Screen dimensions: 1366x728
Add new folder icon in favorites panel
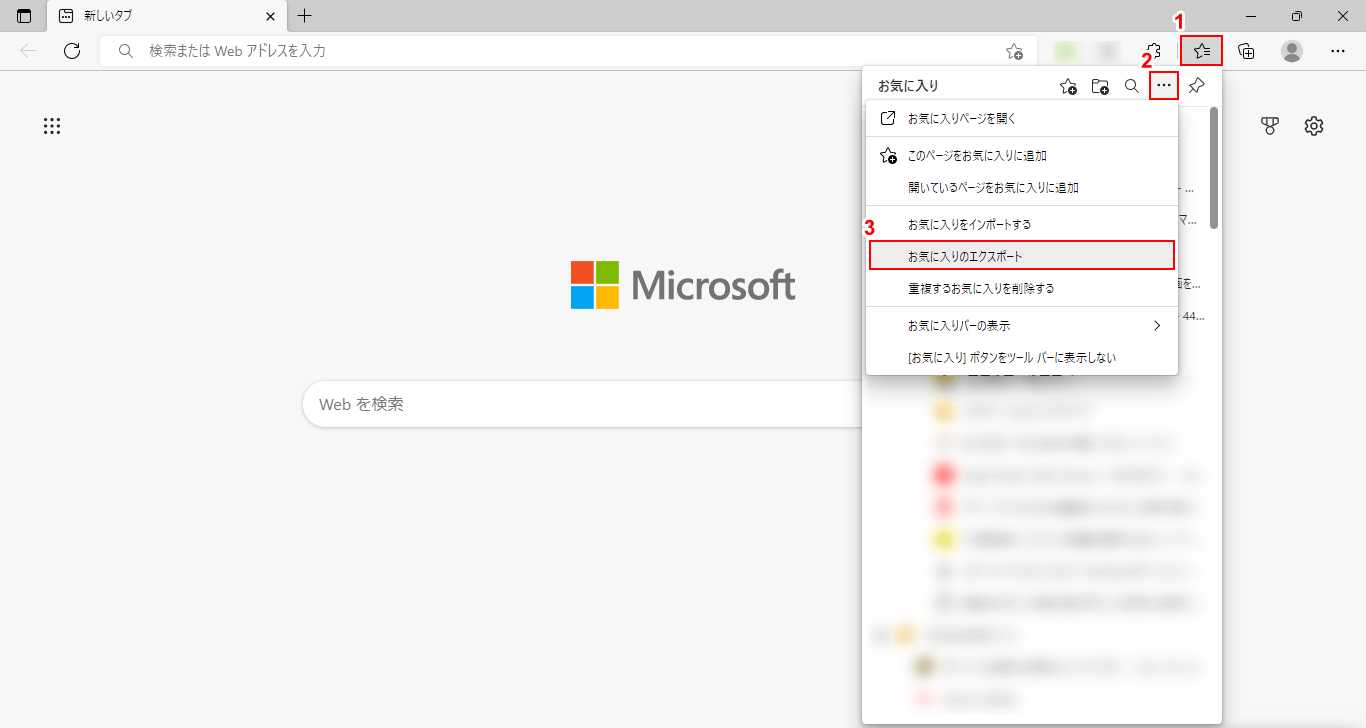pos(1100,86)
